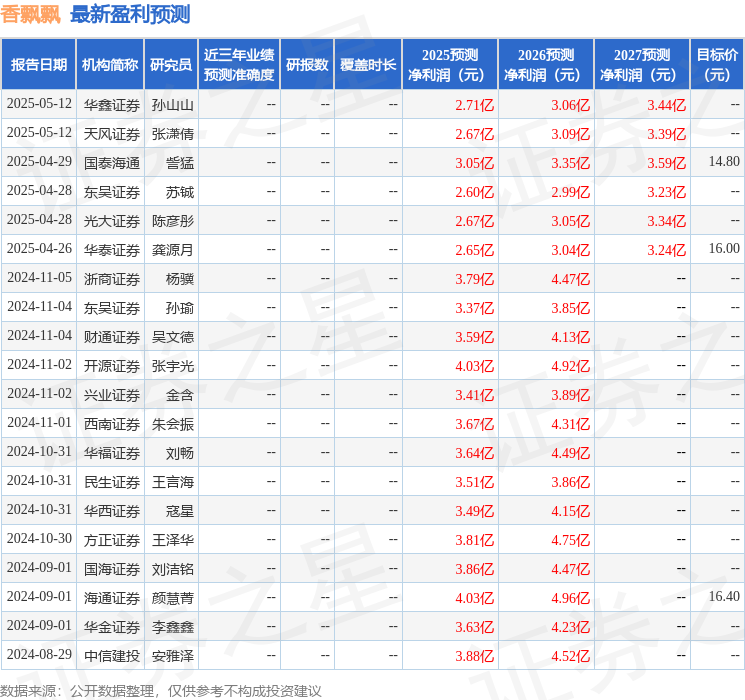Image resolution: width=745 pixels, height=700 pixels.
Task: Click analyst name 李鑫鑫
Action: click(172, 627)
